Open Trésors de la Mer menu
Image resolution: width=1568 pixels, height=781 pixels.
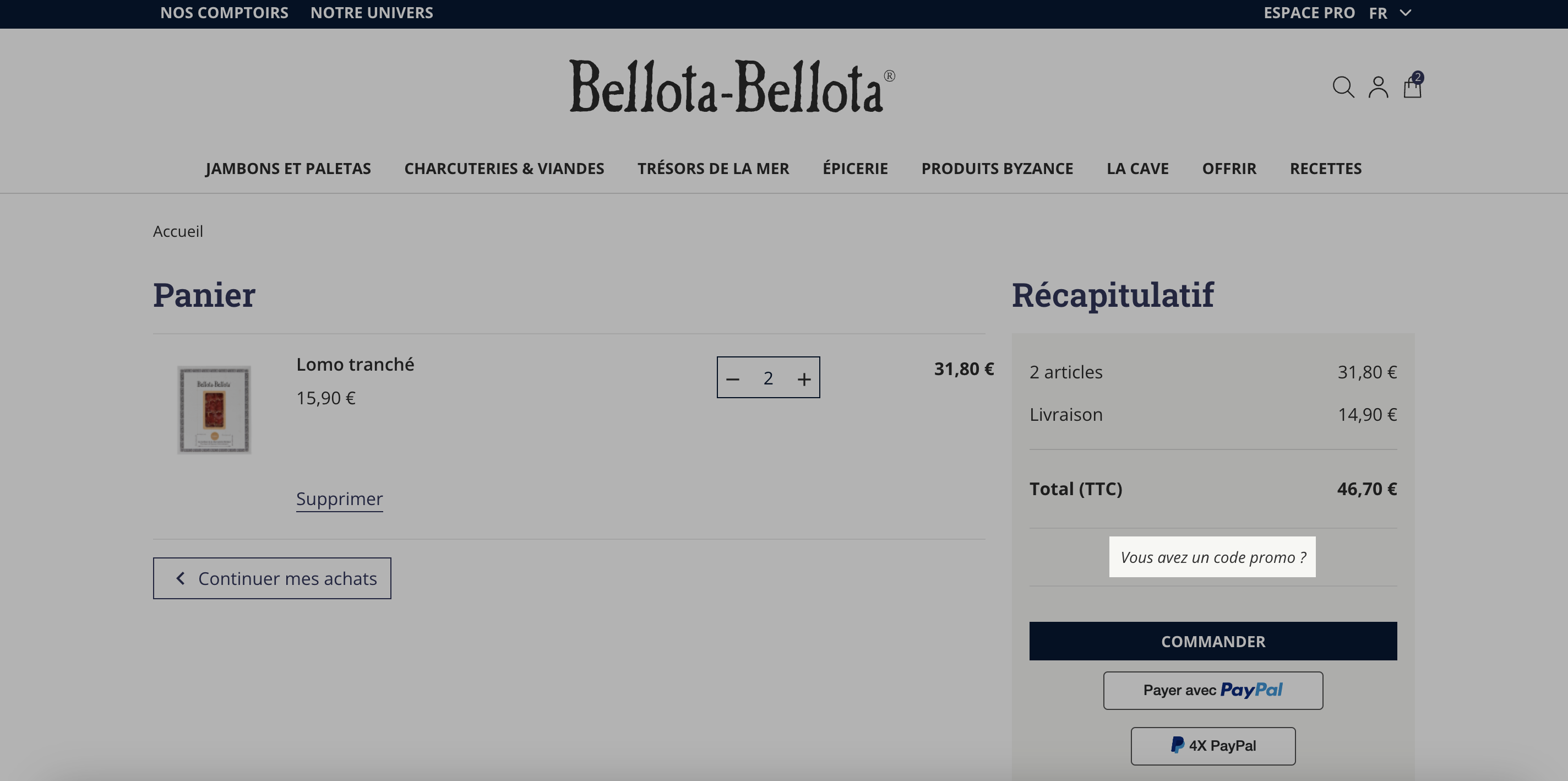click(713, 169)
